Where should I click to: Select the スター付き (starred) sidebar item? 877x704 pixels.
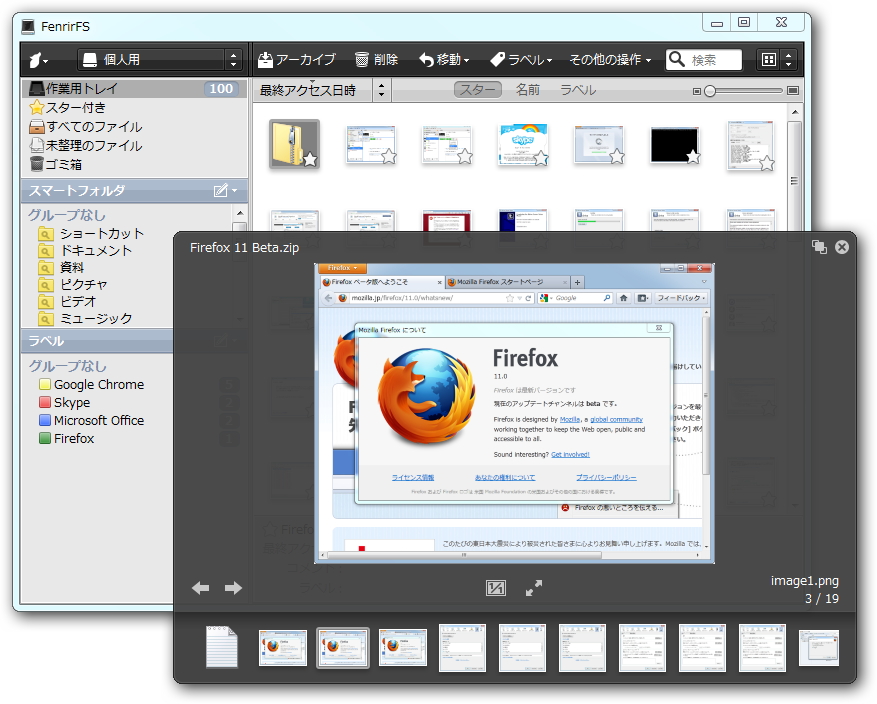coord(77,107)
